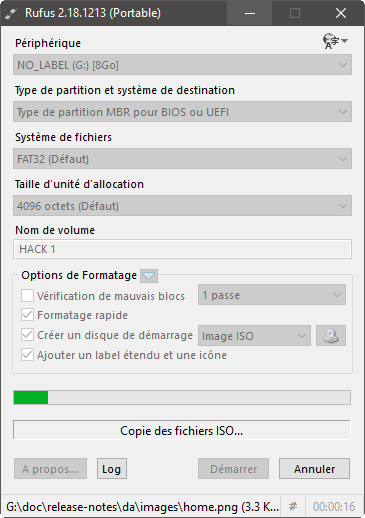
Task: Toggle Créer un disque de démarrage checkbox
Action: pos(27,335)
